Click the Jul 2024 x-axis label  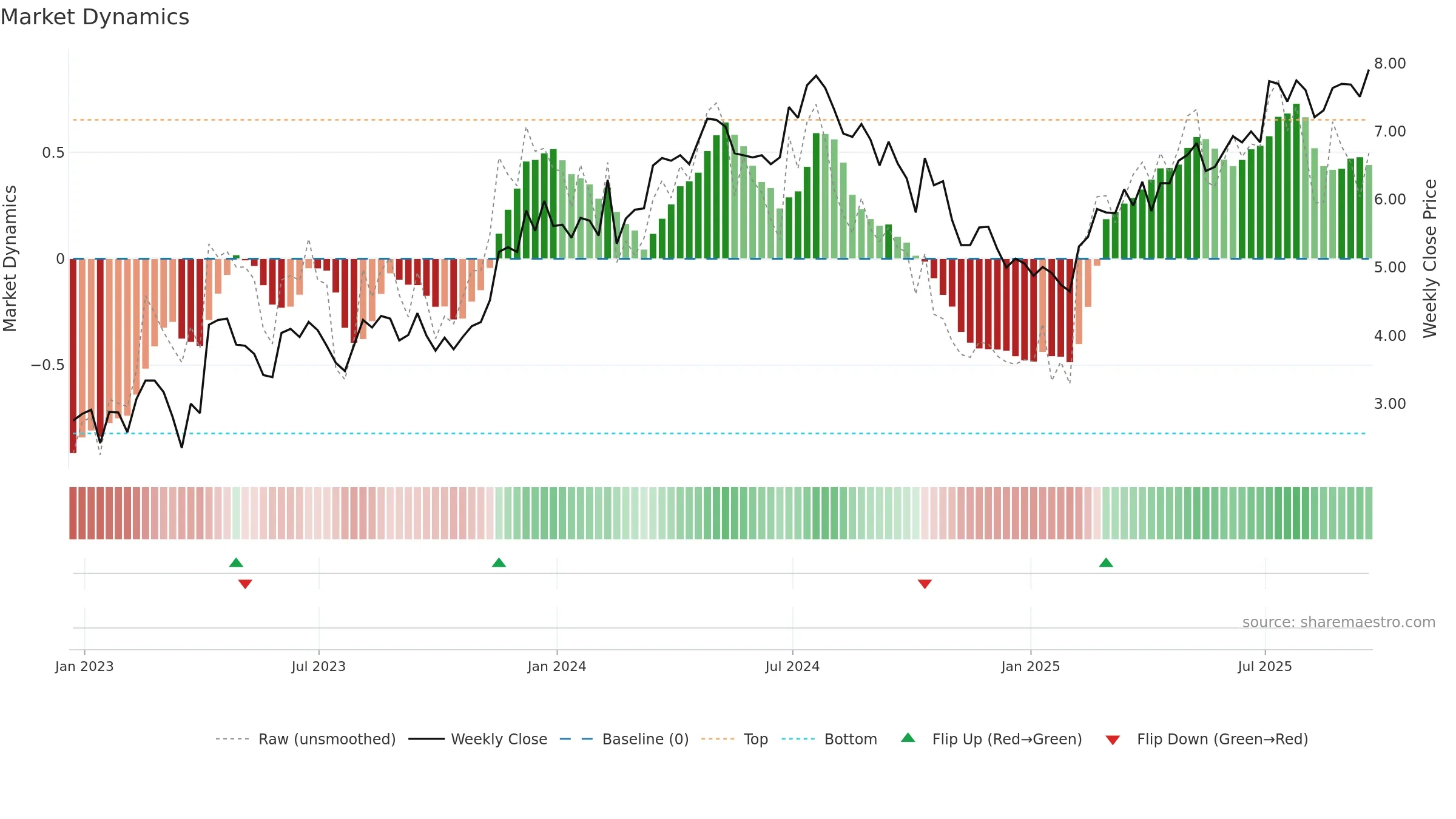click(x=792, y=666)
